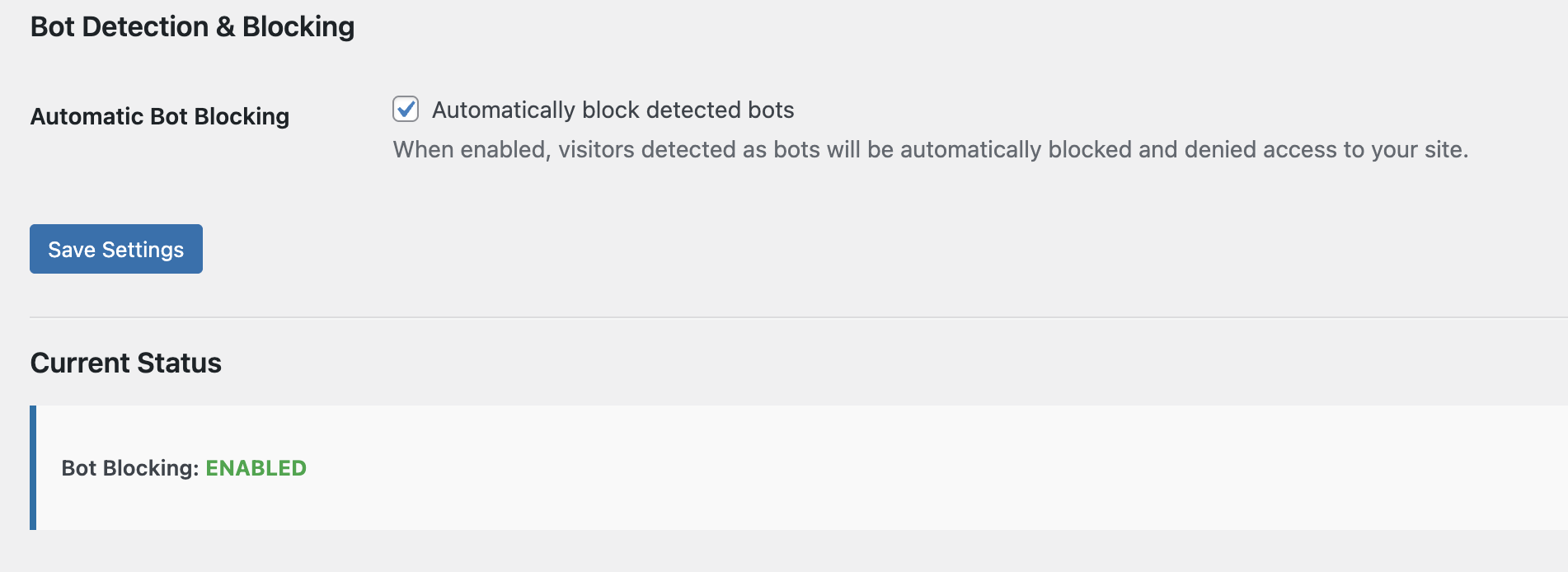
Task: Click the blue accent bar of status panel
Action: 33,467
